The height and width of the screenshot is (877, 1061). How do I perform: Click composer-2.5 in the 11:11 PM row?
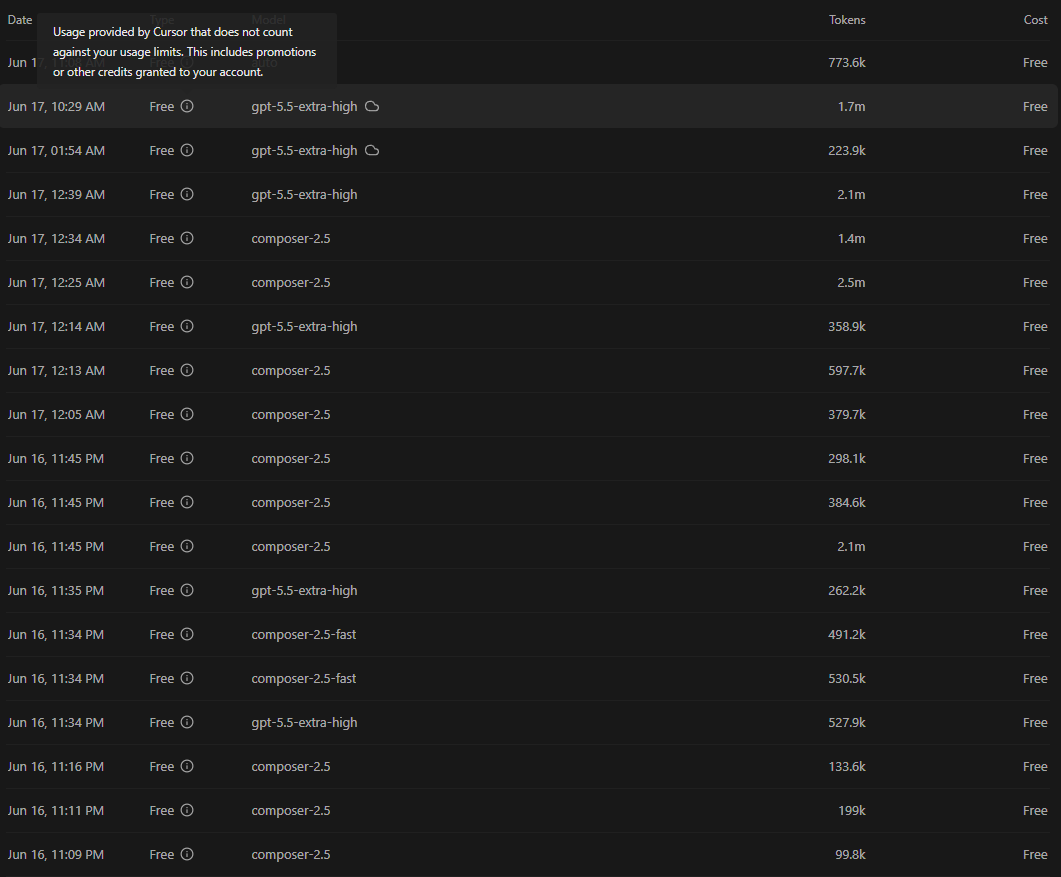[291, 810]
